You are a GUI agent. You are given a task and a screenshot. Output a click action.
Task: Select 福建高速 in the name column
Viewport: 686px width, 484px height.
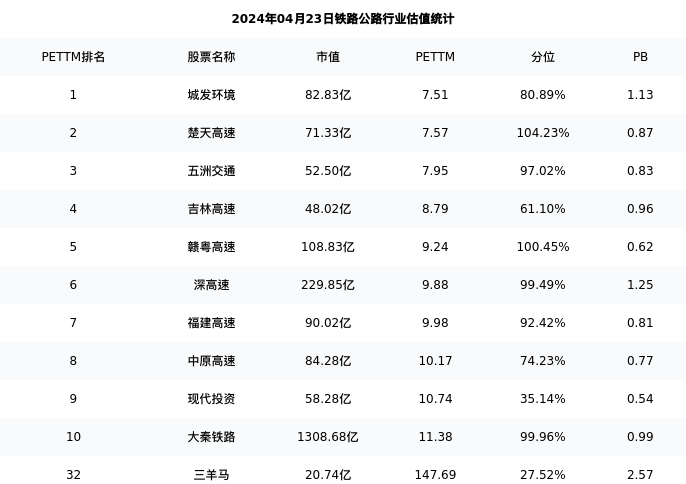[x=211, y=323]
